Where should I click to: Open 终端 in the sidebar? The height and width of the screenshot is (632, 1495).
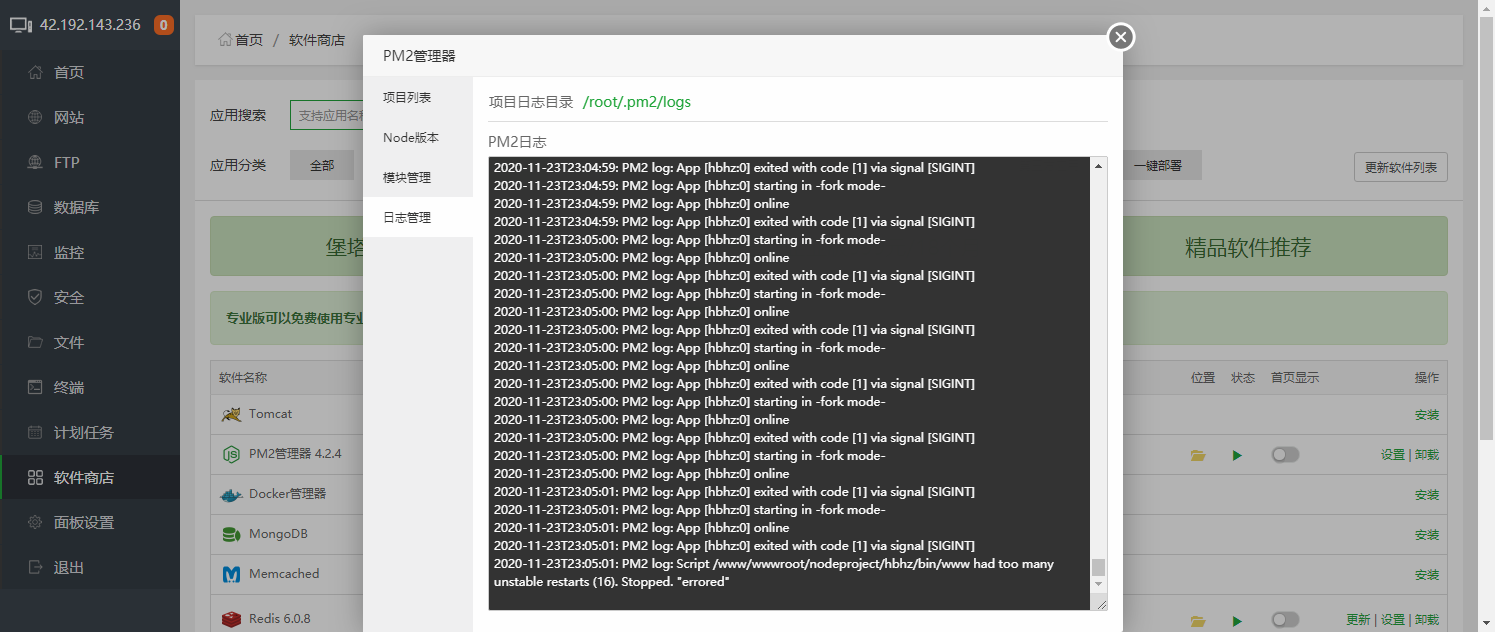[x=90, y=387]
